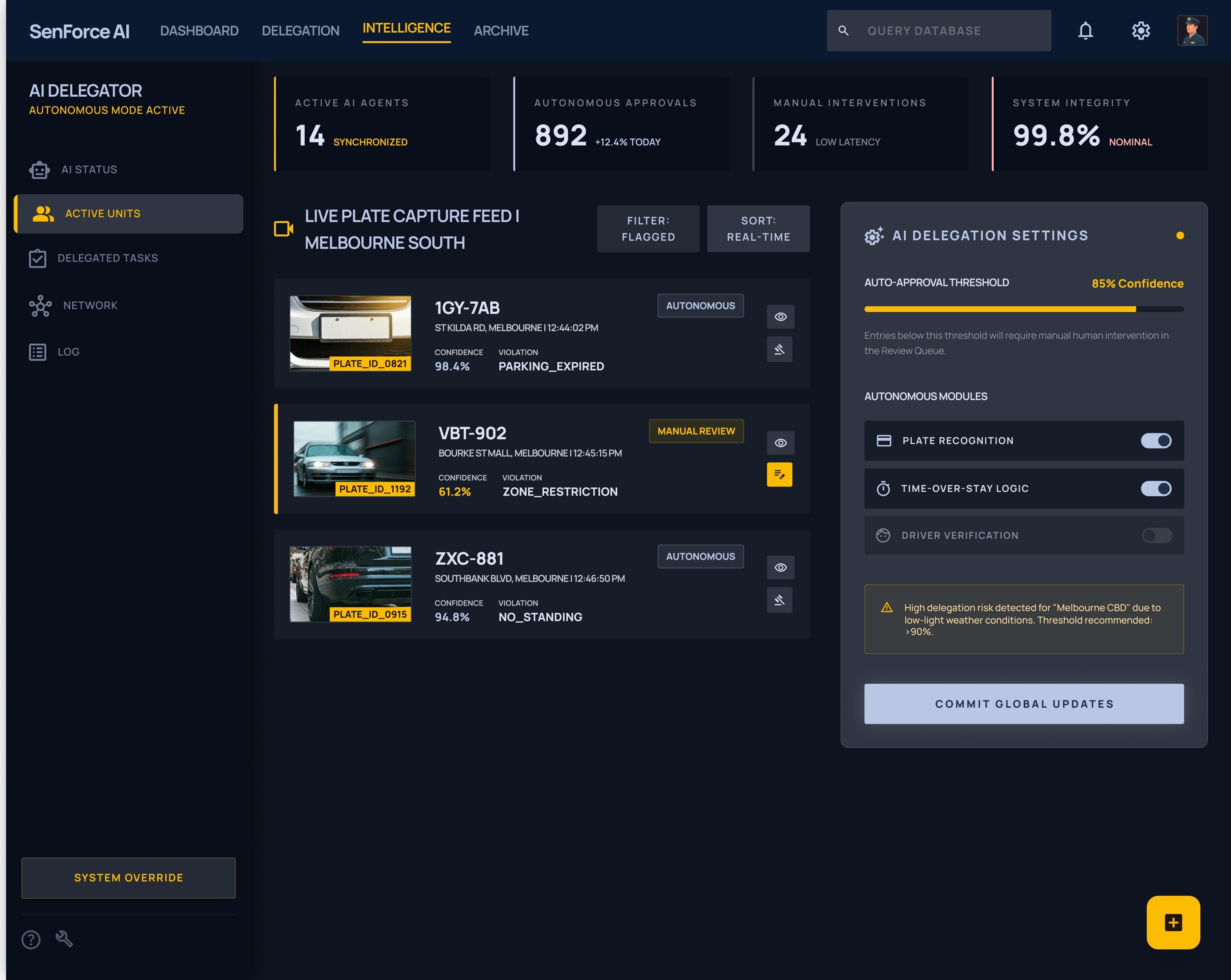Click the 61.2% confidence value
This screenshot has height=980, width=1231.
pyautogui.click(x=455, y=492)
